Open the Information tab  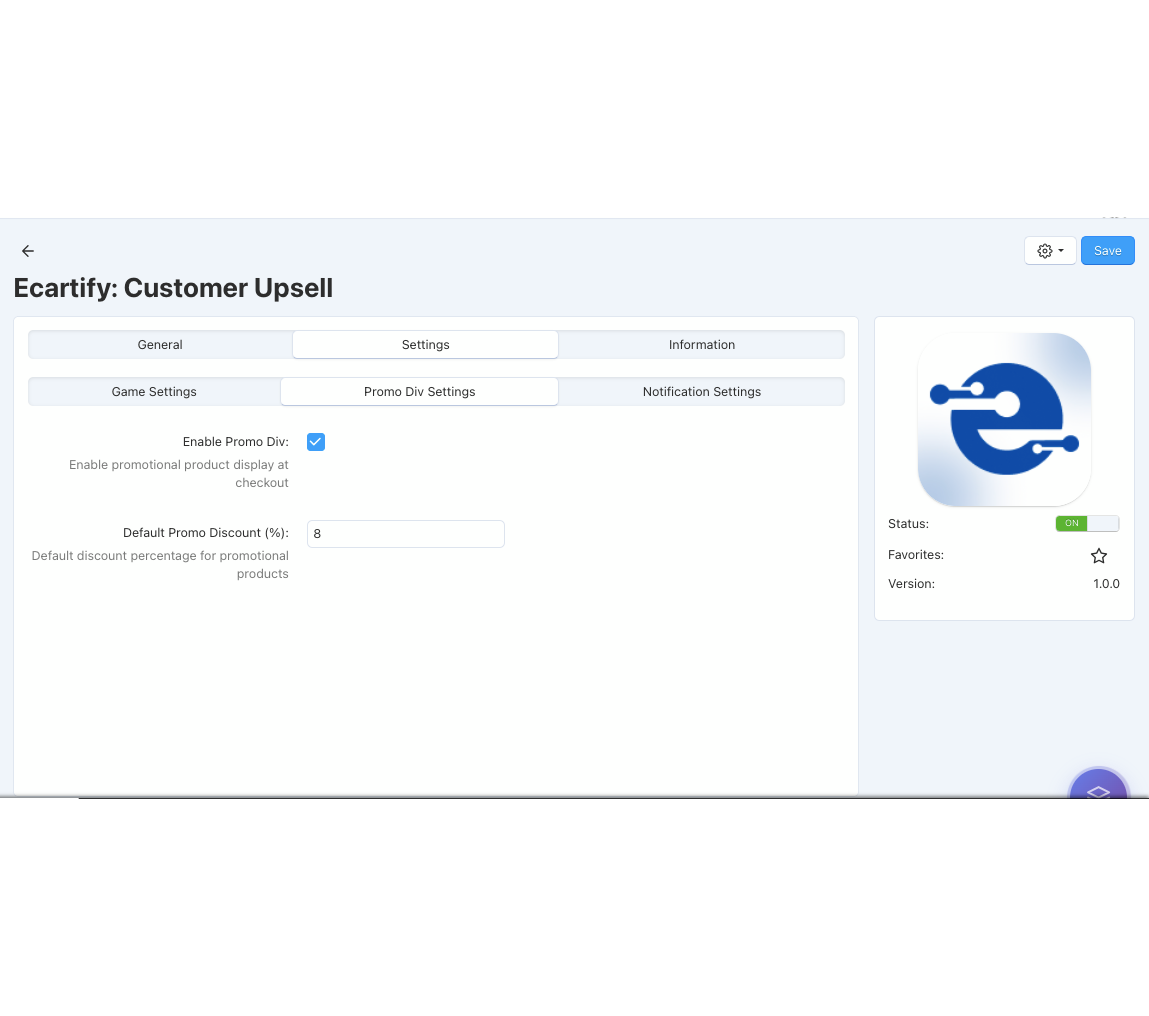(701, 345)
